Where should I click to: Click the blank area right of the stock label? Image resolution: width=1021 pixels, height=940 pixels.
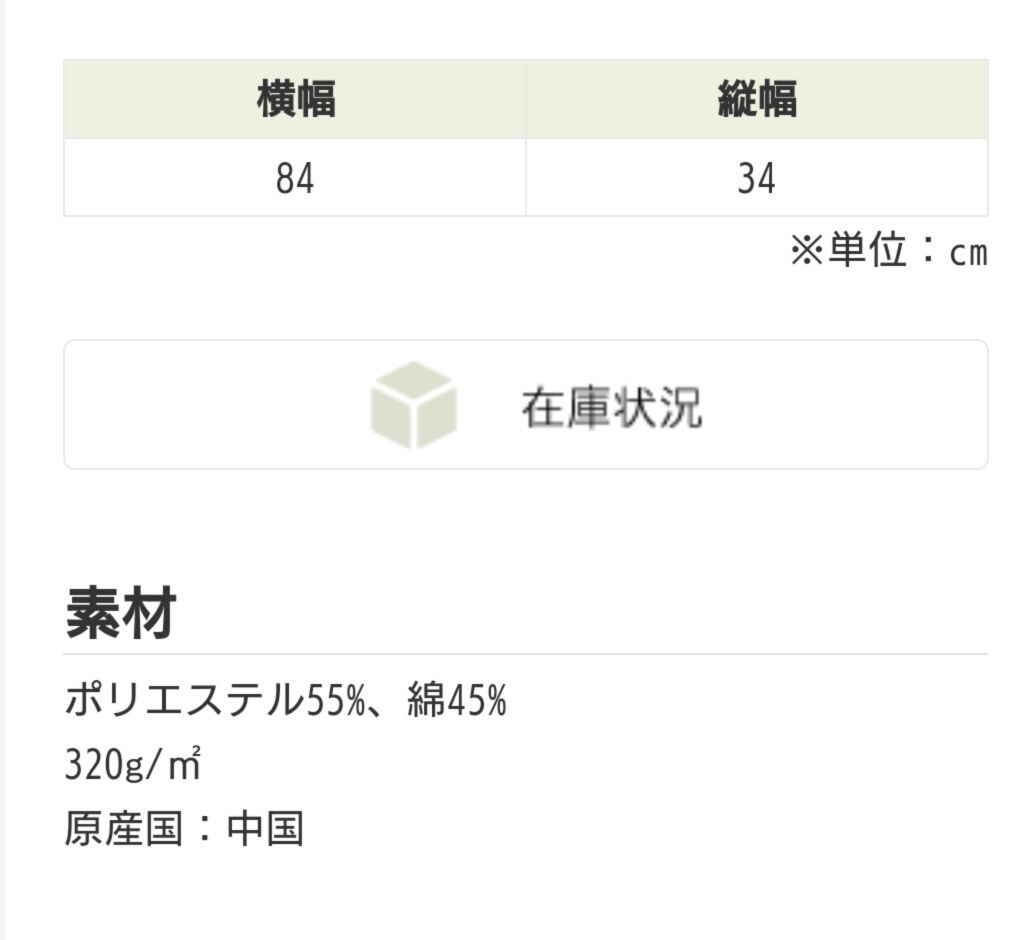tap(850, 405)
